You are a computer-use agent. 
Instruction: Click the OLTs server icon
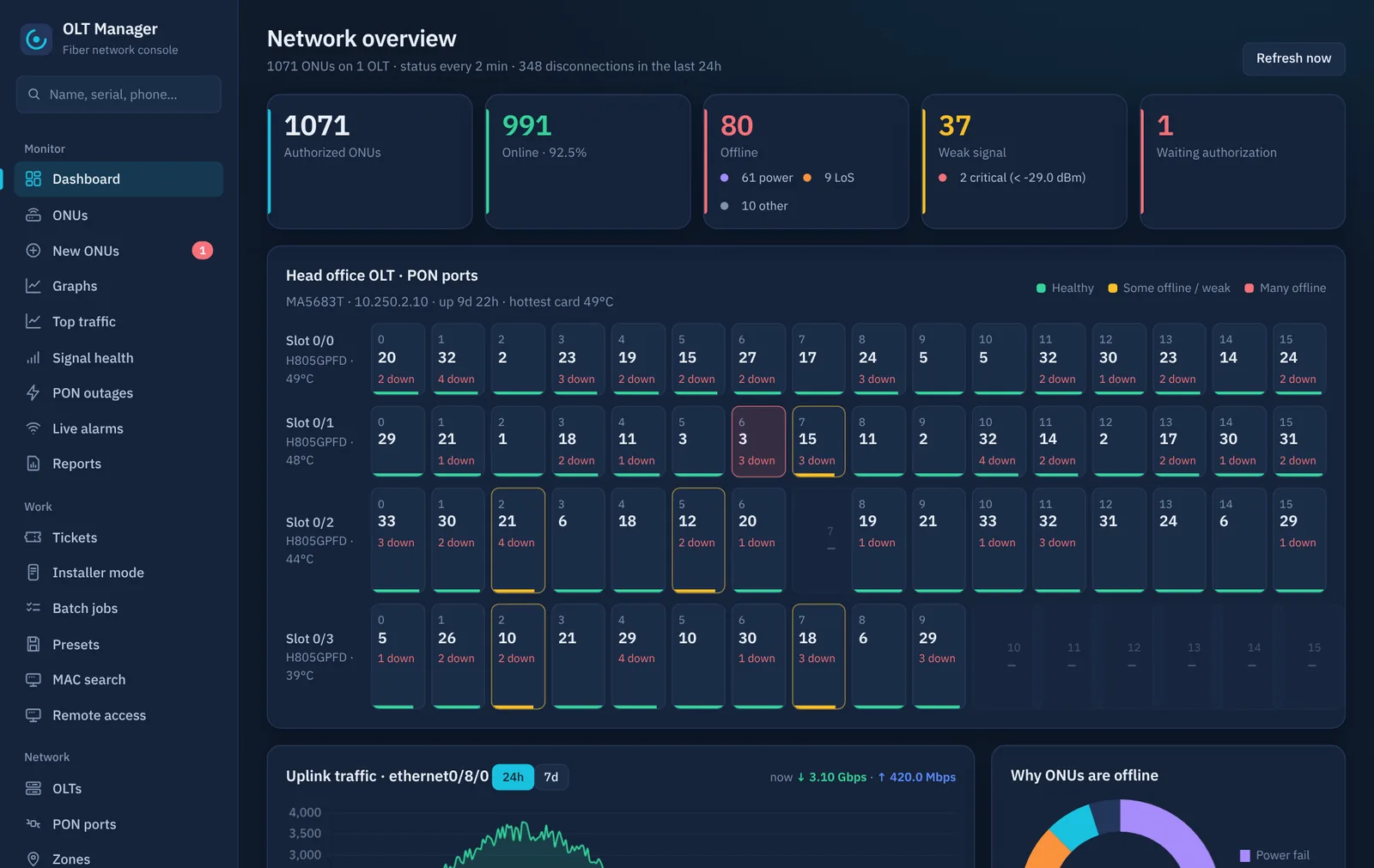coord(33,788)
